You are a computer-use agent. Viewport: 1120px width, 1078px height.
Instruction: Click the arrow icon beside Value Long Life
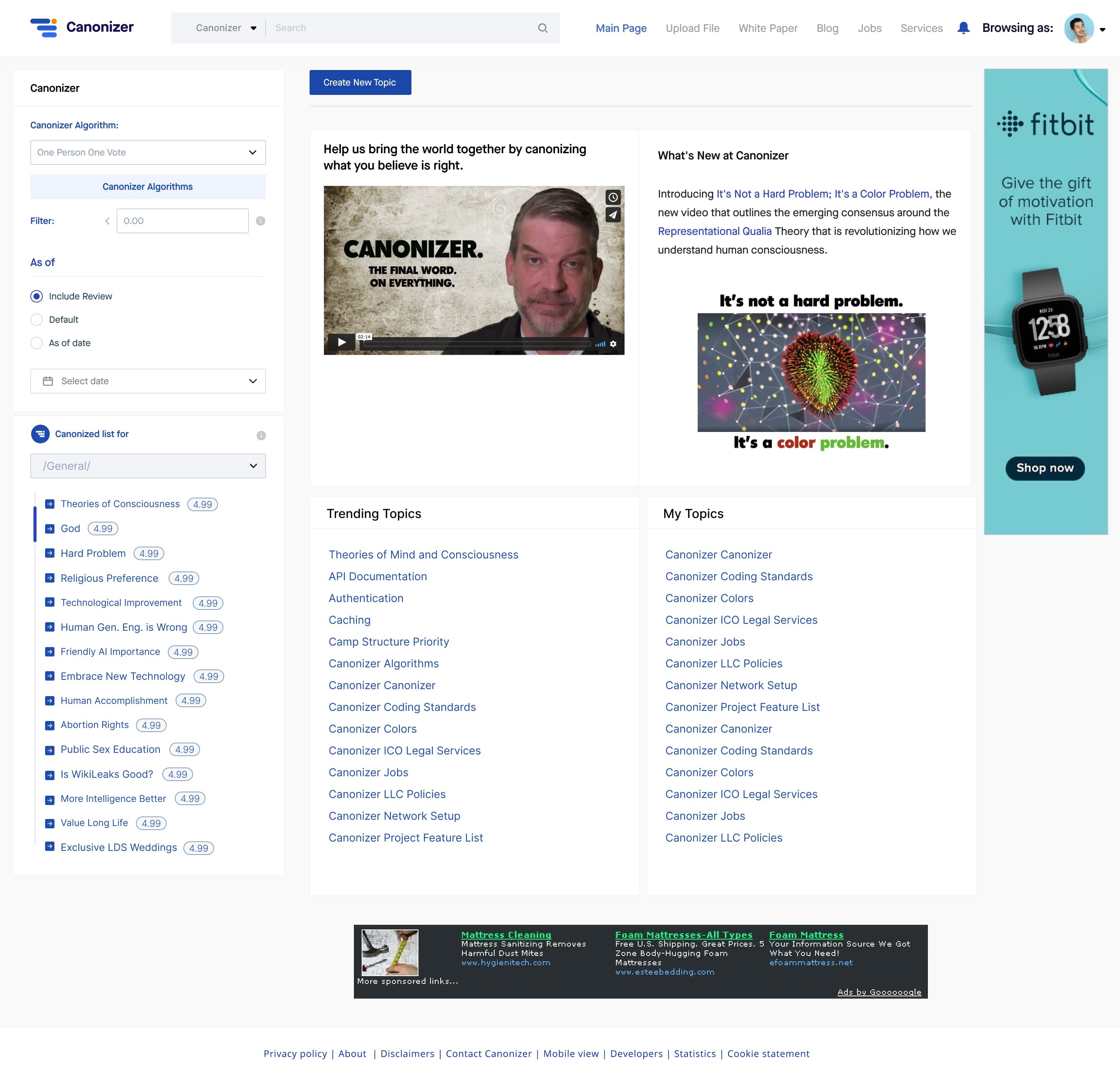(50, 822)
